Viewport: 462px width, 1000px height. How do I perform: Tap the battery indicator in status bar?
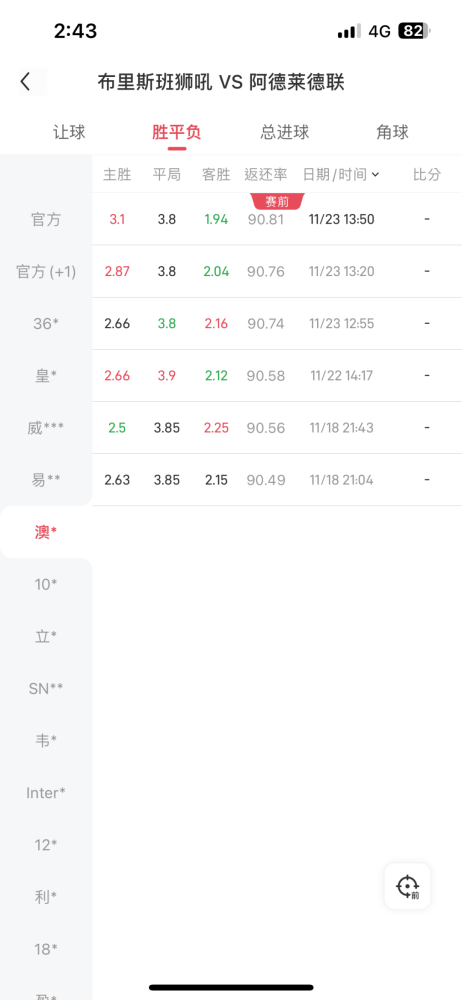pyautogui.click(x=415, y=31)
